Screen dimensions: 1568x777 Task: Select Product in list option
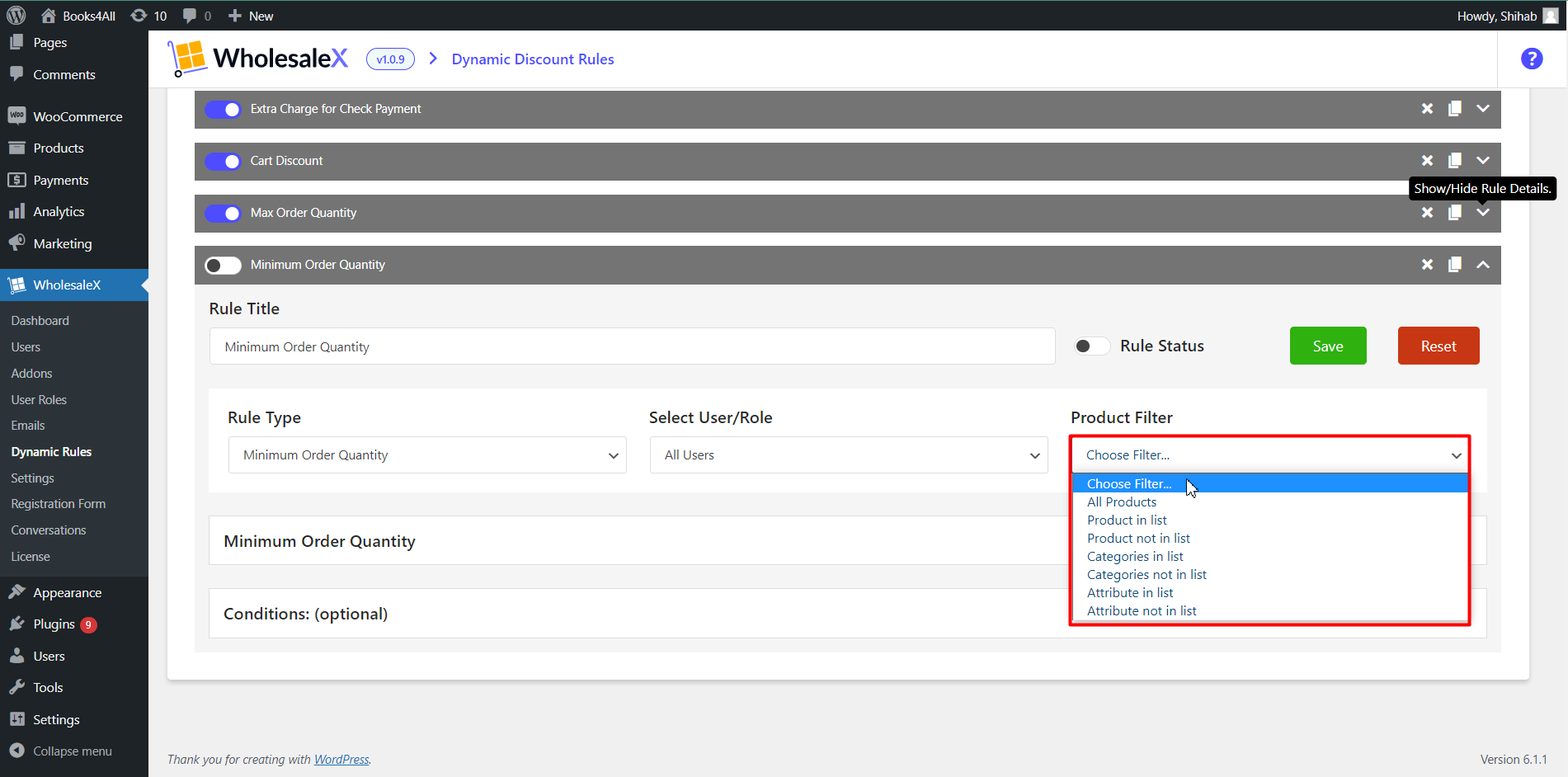(1270, 520)
